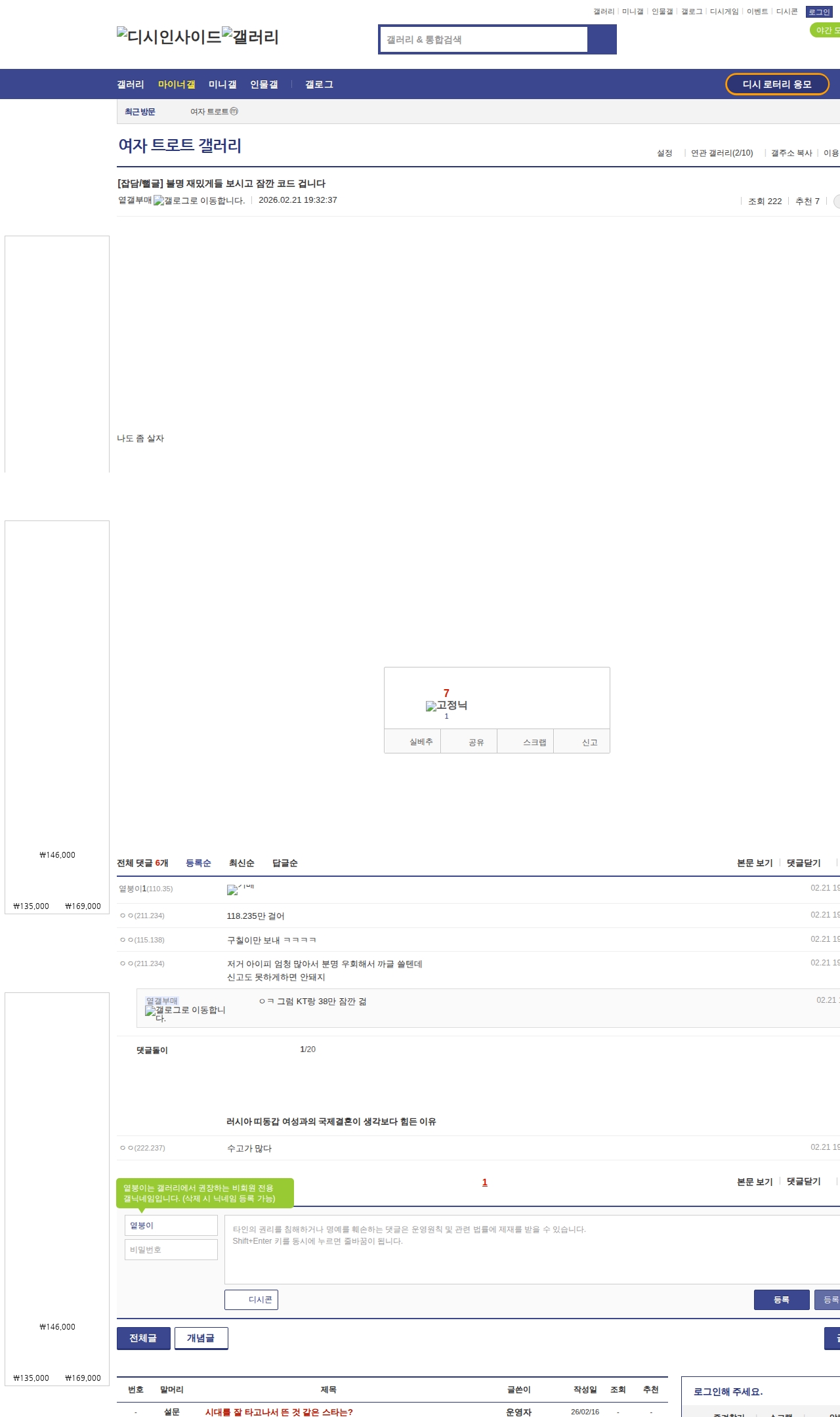This screenshot has height=1417, width=840.
Task: Open the gallery 설정 link
Action: 665,153
